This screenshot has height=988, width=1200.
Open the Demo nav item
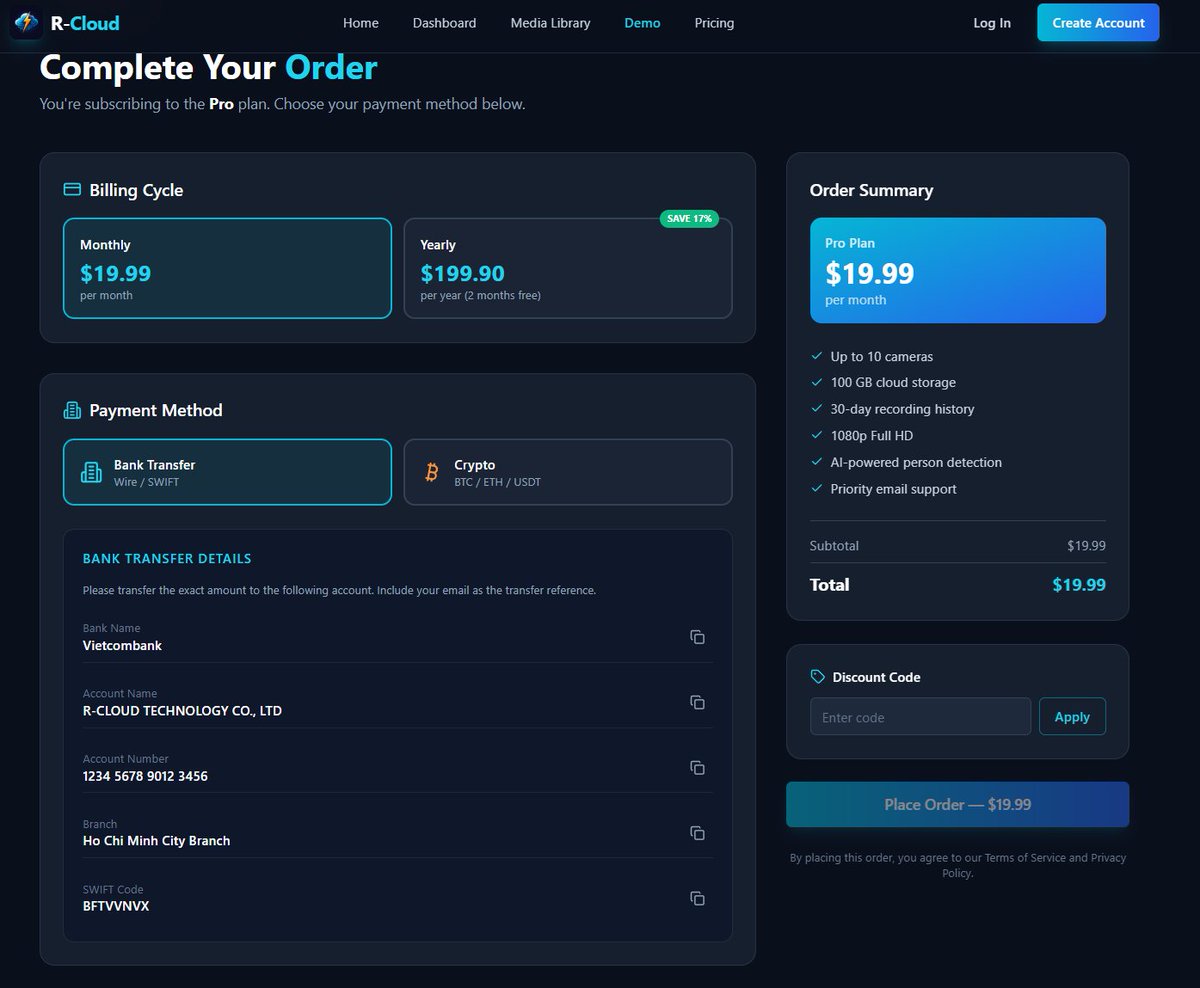(642, 23)
